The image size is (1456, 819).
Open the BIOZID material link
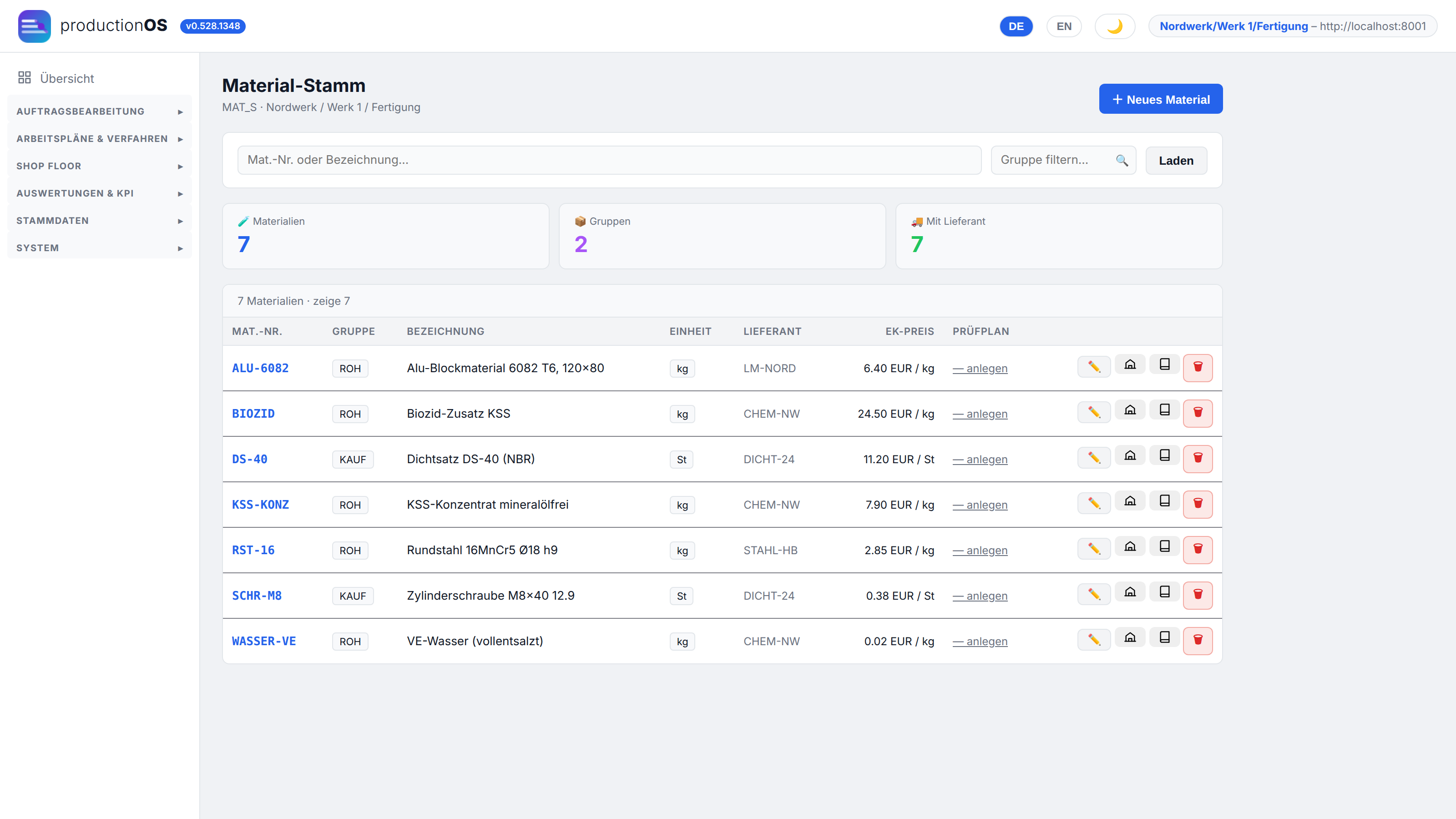pyautogui.click(x=253, y=414)
